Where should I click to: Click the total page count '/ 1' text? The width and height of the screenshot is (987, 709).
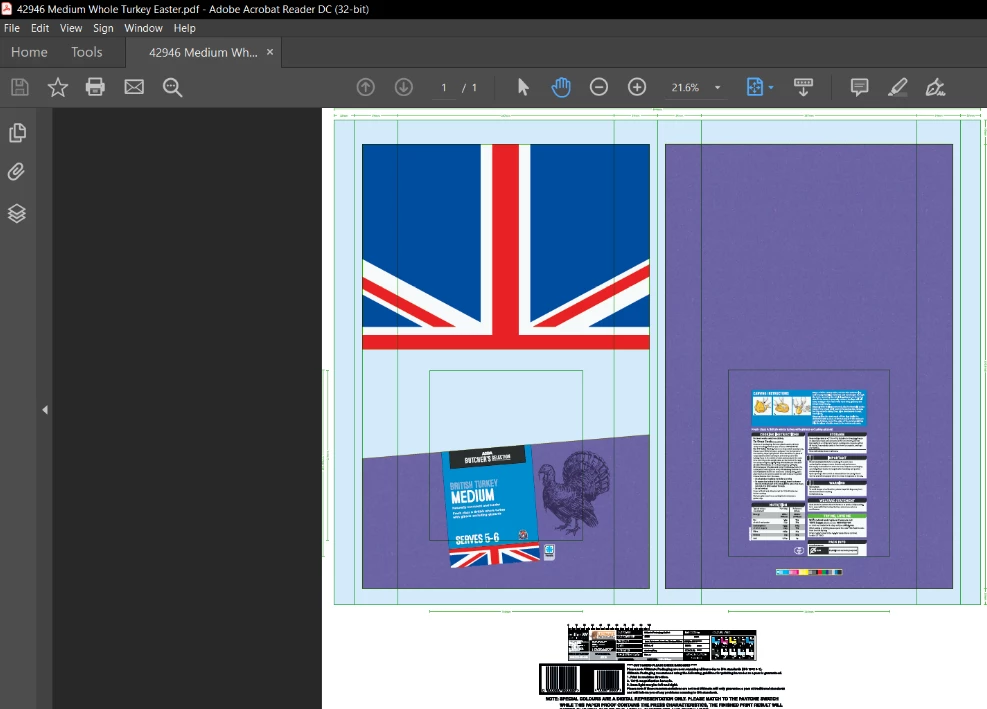(470, 88)
